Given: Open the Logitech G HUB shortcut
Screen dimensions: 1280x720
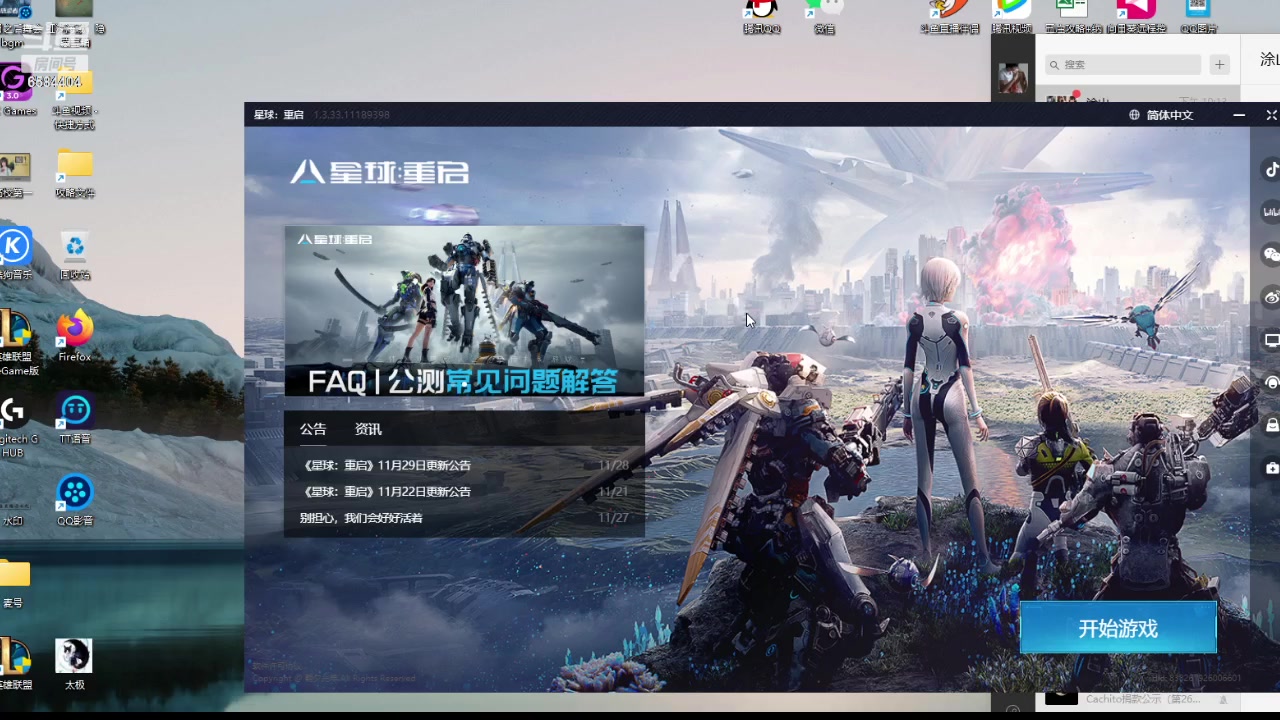Looking at the screenshot, I should [x=14, y=427].
